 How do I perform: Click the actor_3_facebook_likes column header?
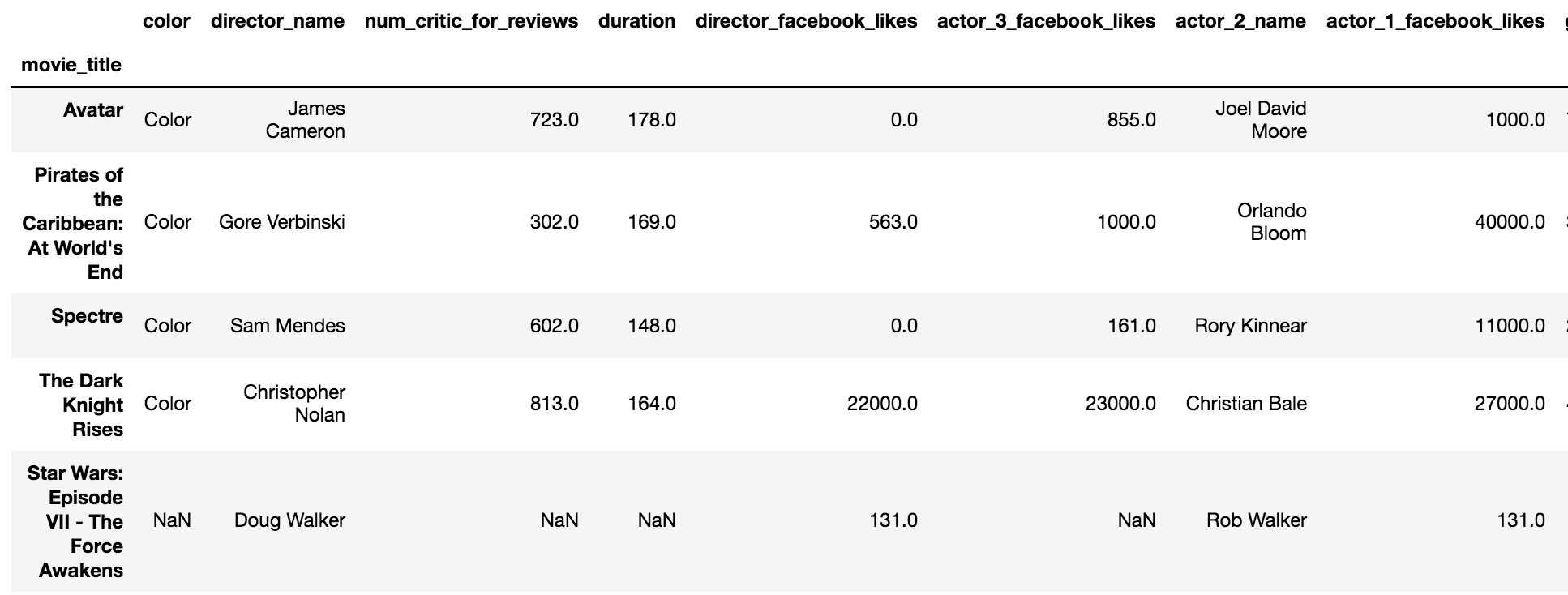tap(1046, 21)
